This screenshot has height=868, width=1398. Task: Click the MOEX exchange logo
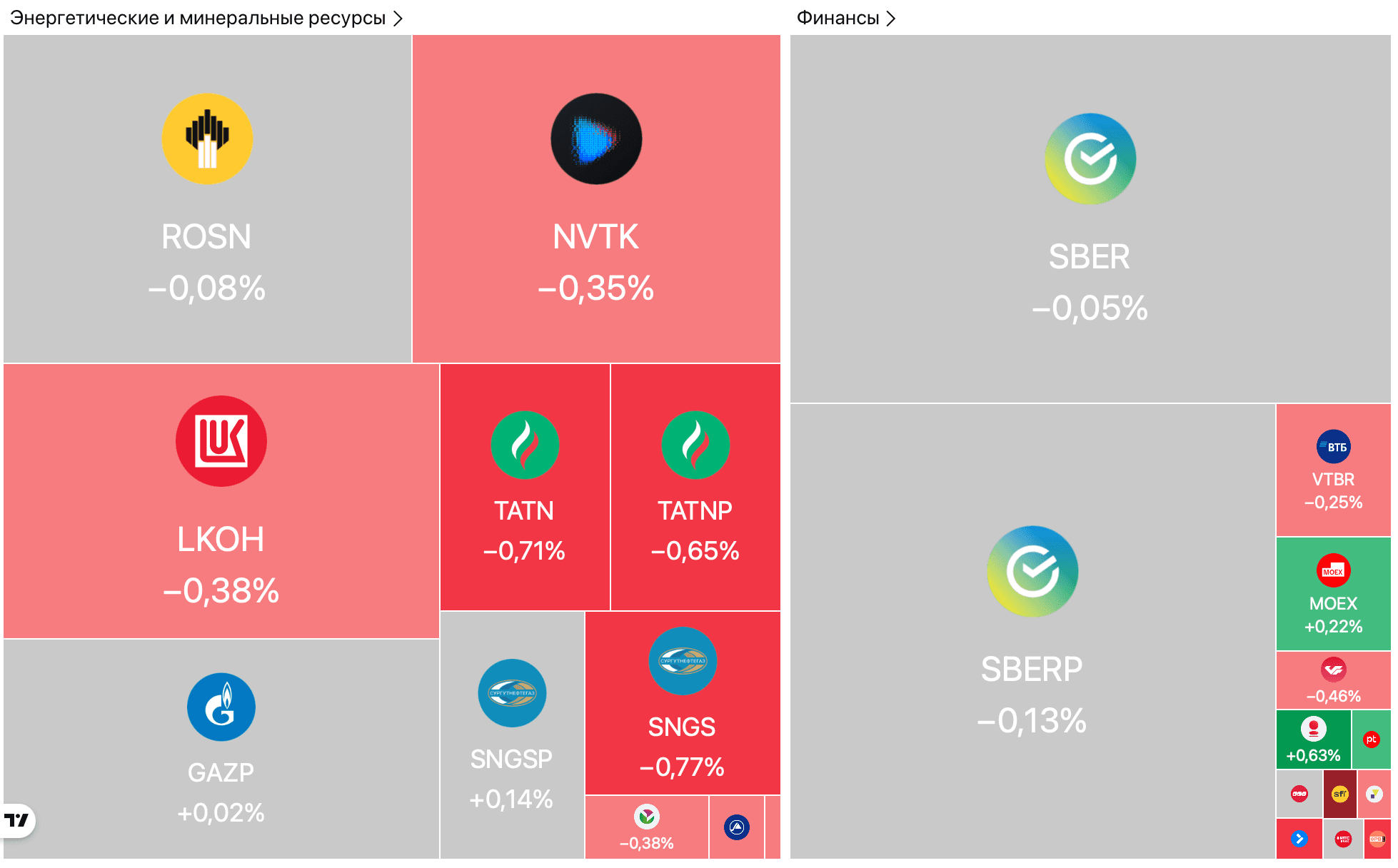[x=1333, y=571]
